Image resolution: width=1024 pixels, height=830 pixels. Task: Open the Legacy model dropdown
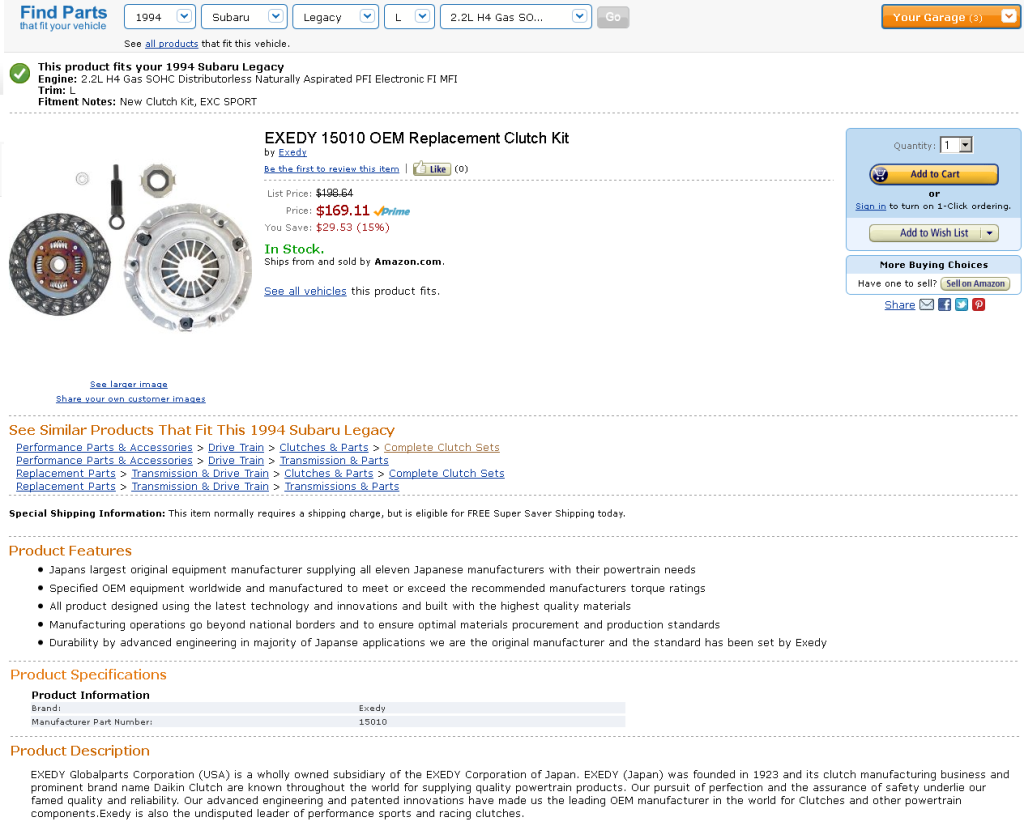[x=335, y=17]
